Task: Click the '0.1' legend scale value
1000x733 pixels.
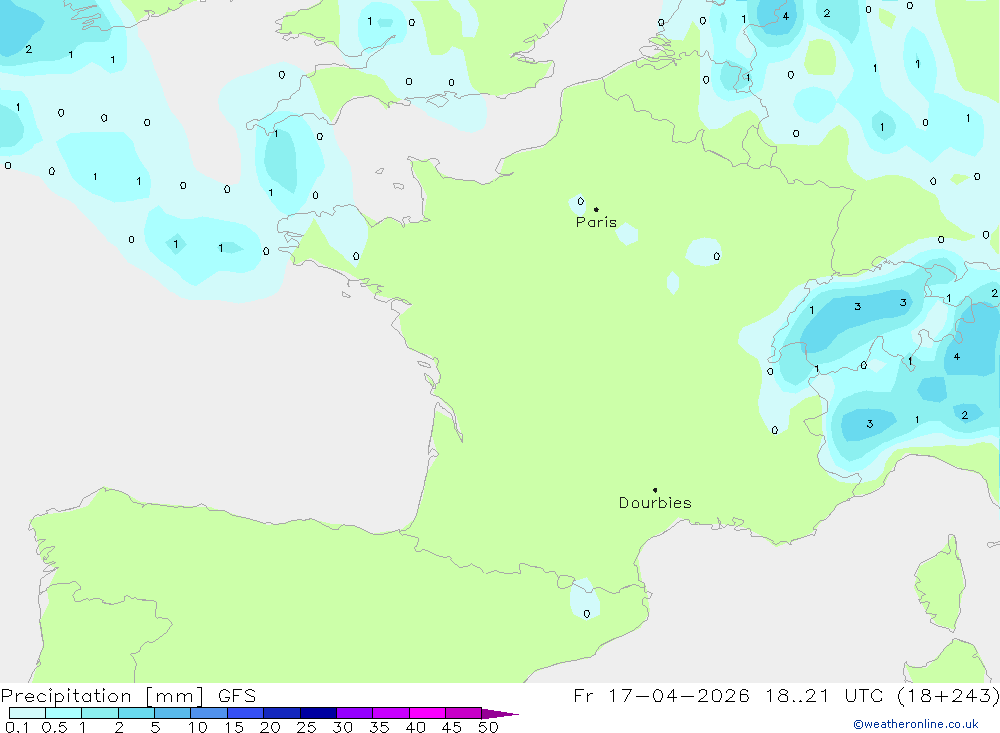Action: click(17, 727)
